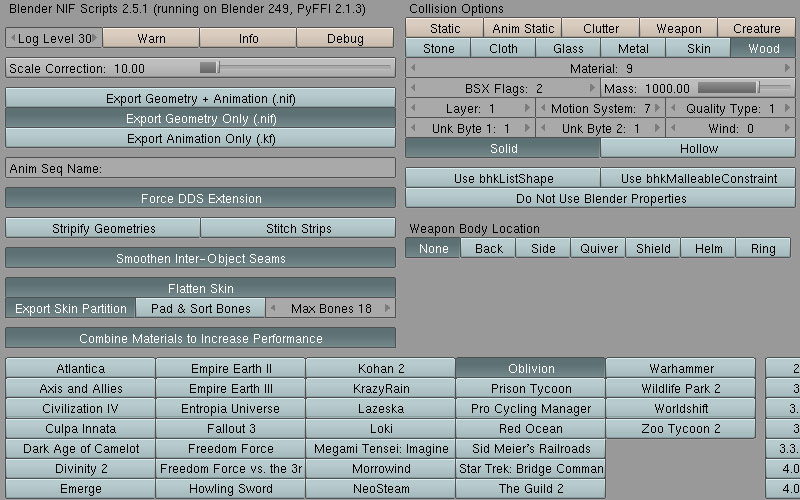Set weapon body location to Quiver
800x500 pixels.
[x=598, y=248]
